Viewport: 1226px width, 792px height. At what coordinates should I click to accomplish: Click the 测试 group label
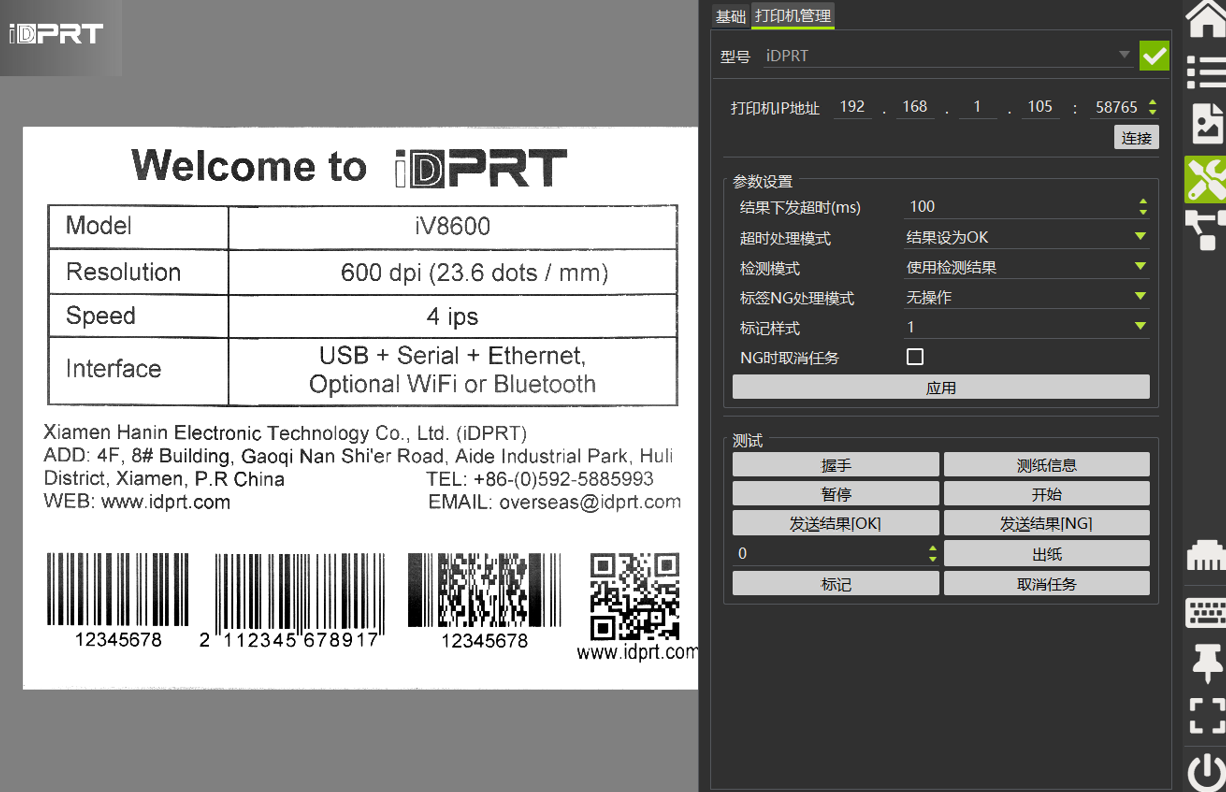(748, 440)
